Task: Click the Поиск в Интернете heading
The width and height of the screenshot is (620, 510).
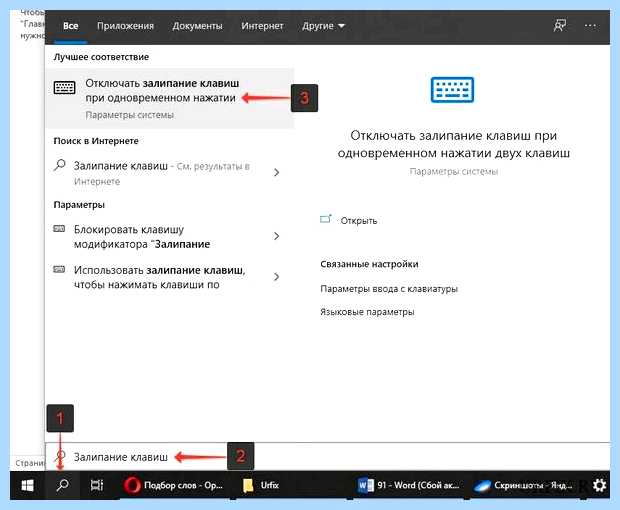Action: click(96, 141)
